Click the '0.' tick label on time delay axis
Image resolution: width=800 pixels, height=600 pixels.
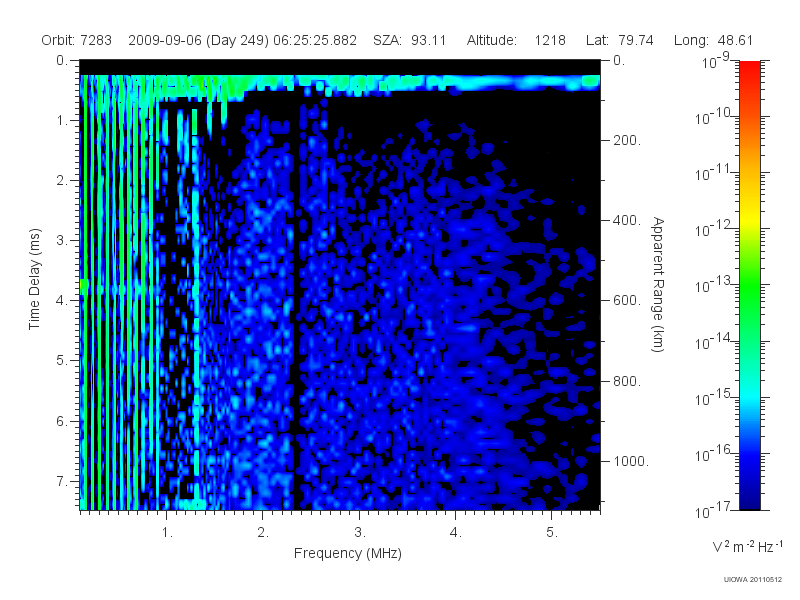pyautogui.click(x=62, y=60)
